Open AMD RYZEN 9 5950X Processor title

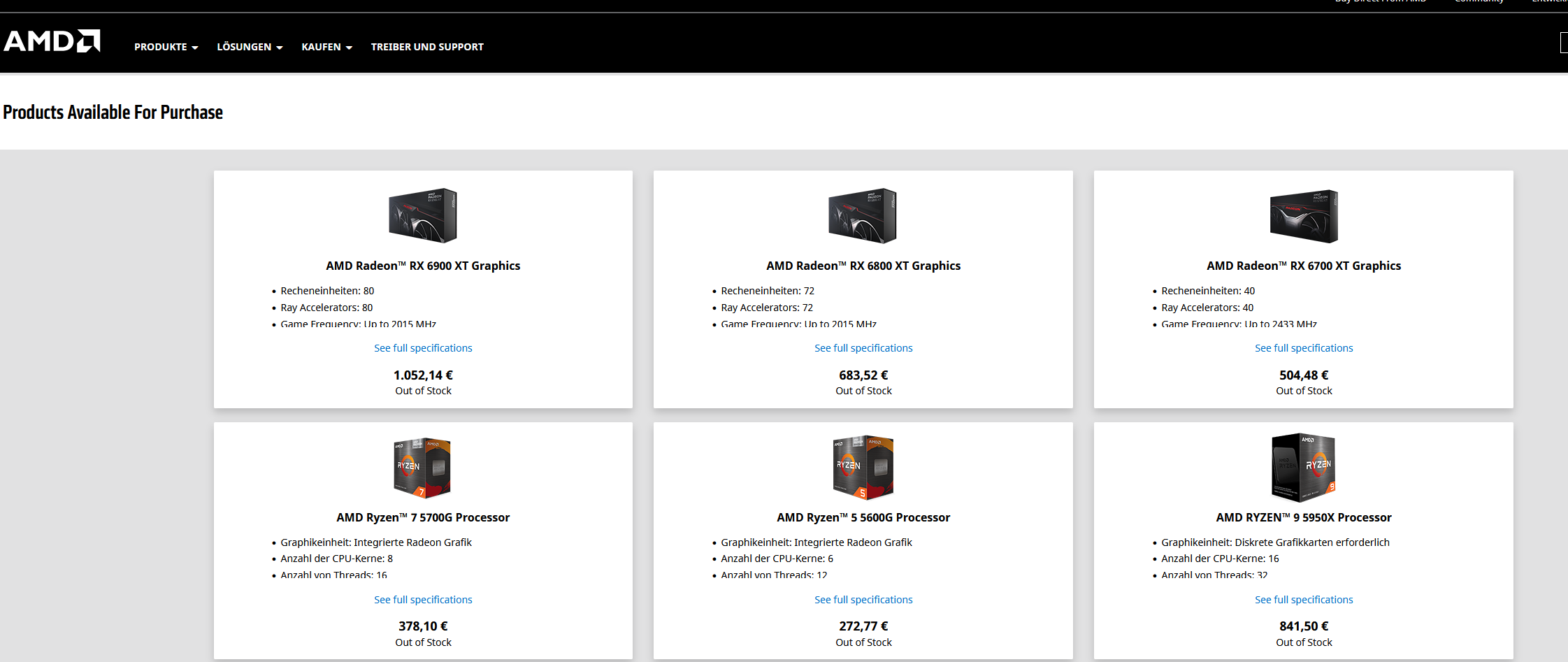(1304, 517)
